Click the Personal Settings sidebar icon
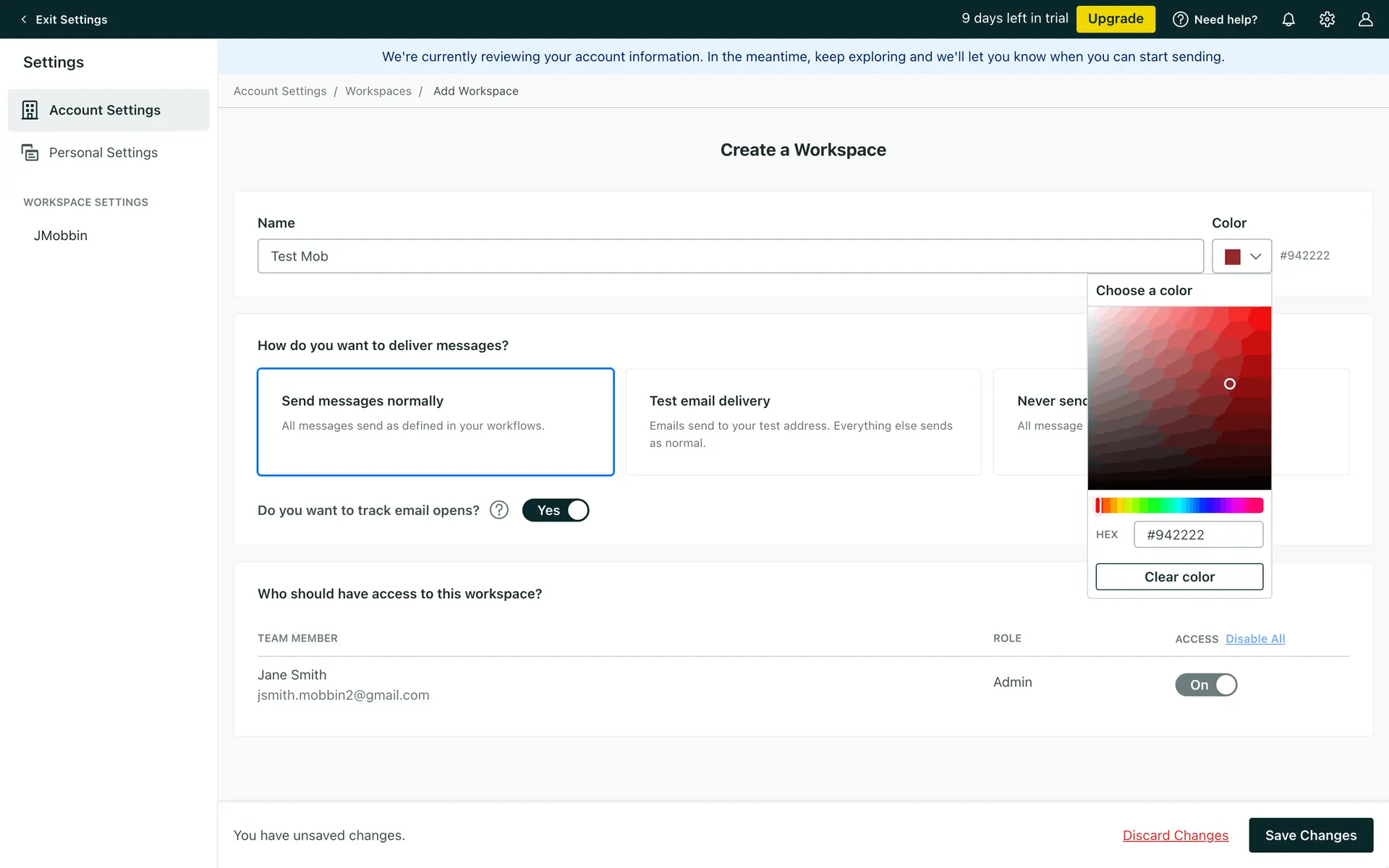The image size is (1389, 868). 30,153
